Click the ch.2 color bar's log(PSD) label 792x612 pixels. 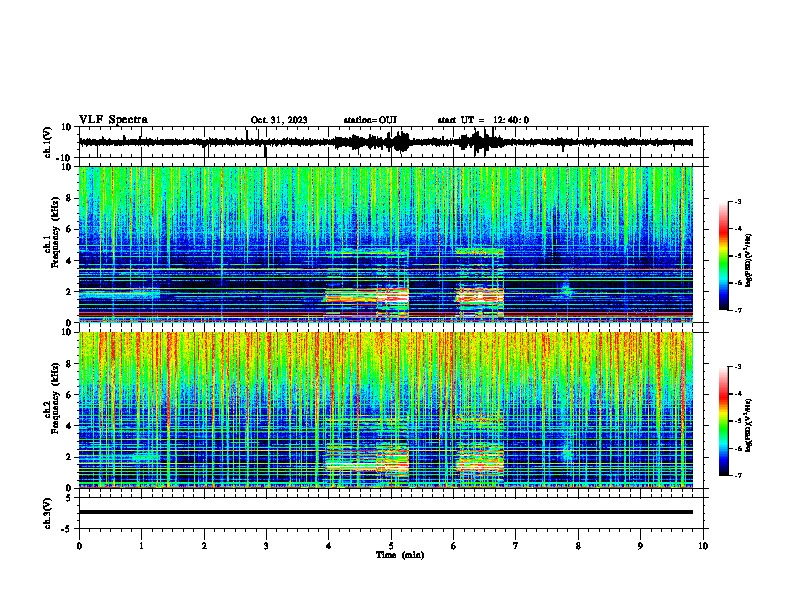748,426
